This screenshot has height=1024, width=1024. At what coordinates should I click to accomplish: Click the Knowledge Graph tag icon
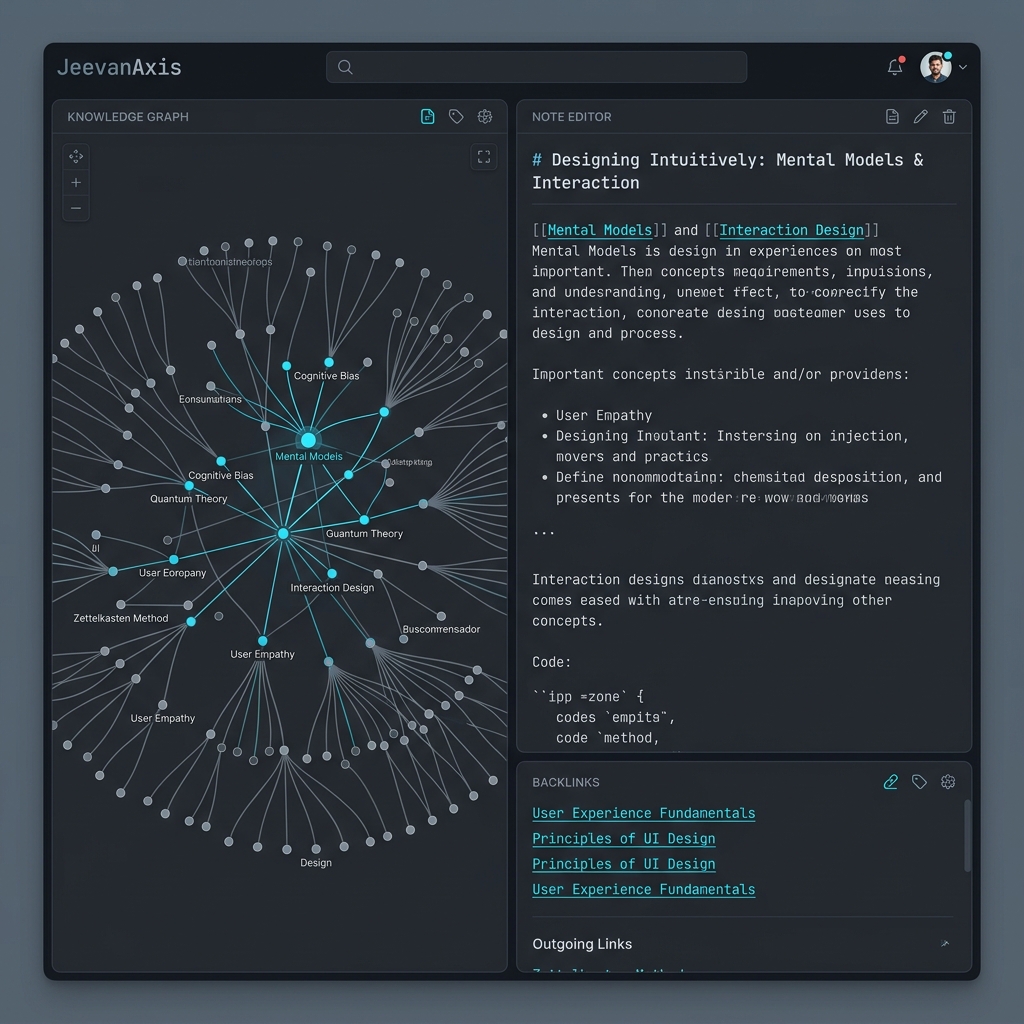point(456,117)
